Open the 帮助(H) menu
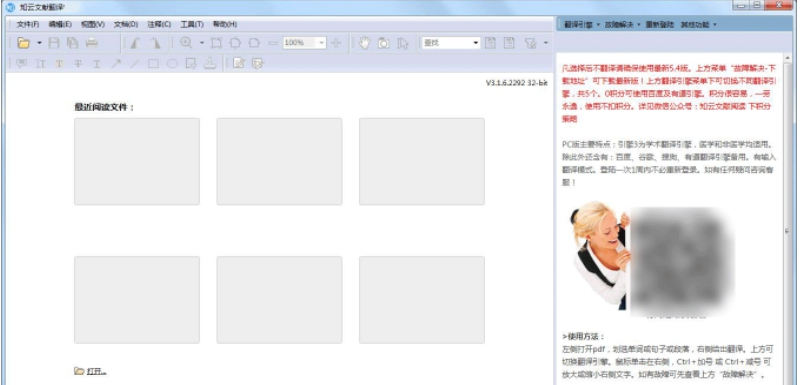Screen dimensions: 802x385 [225, 24]
